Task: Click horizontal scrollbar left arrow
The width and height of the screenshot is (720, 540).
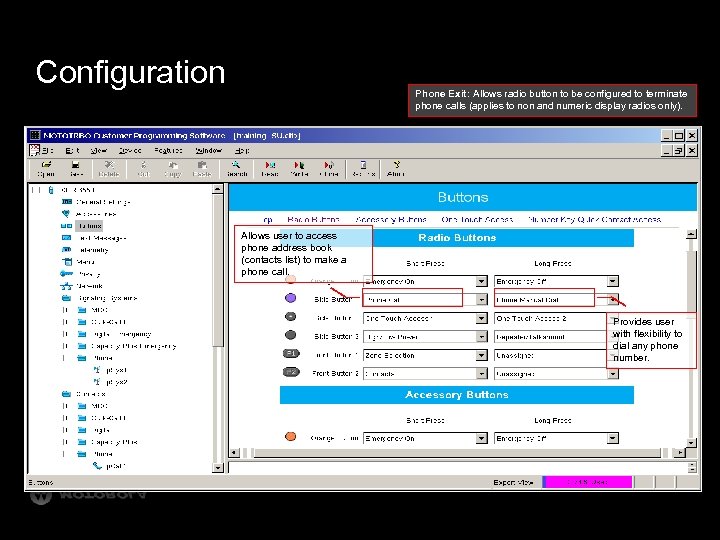Action: coord(234,453)
